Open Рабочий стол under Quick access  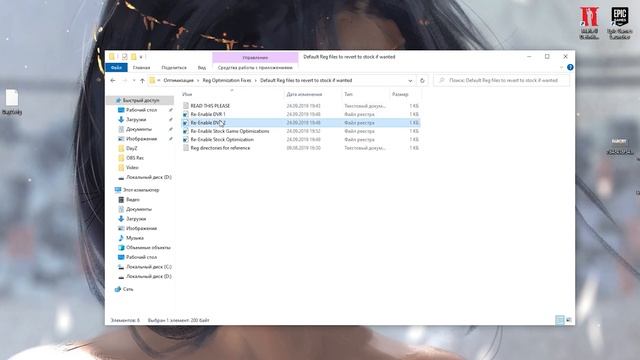(x=141, y=110)
